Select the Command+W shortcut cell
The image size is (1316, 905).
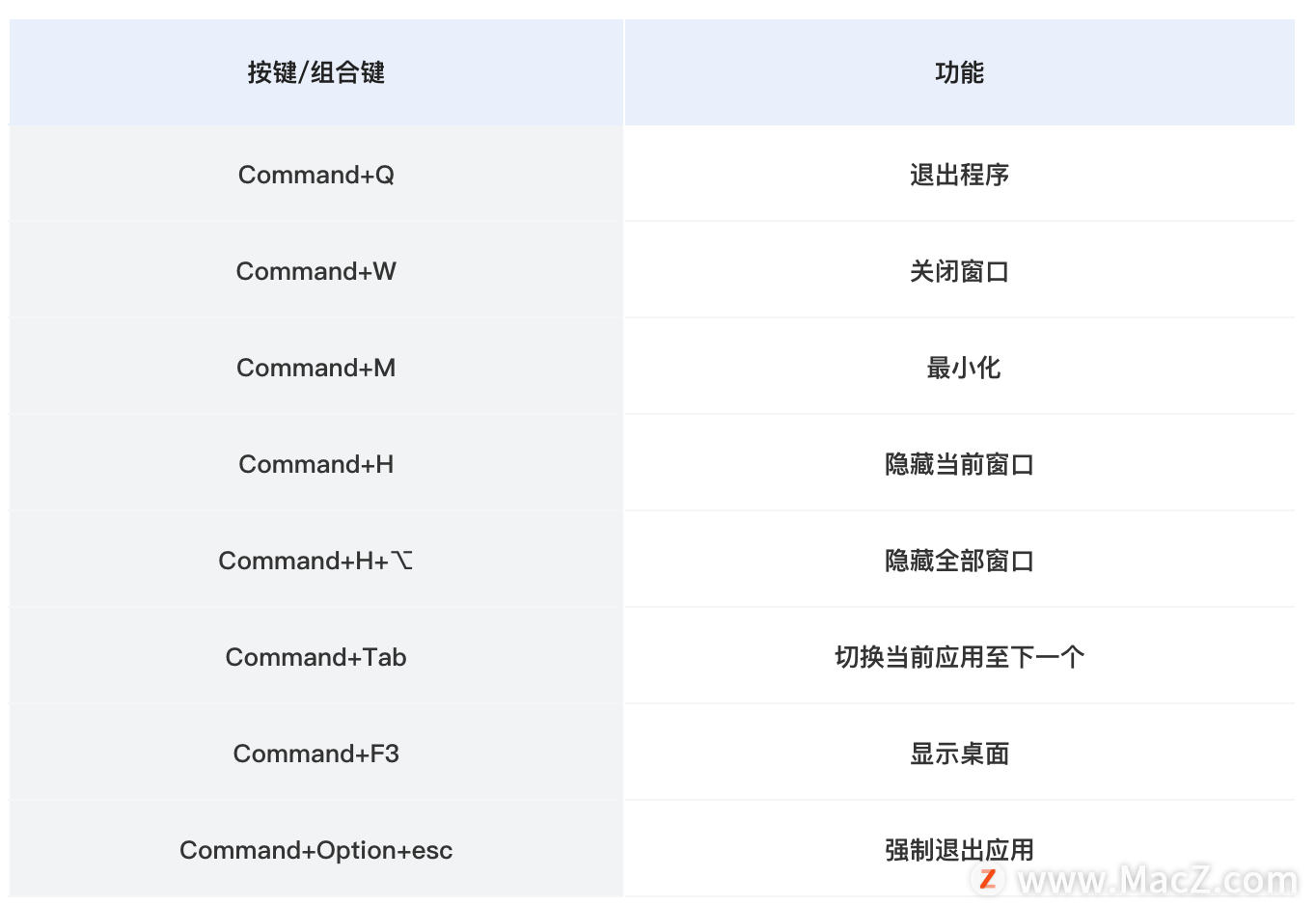(x=316, y=271)
